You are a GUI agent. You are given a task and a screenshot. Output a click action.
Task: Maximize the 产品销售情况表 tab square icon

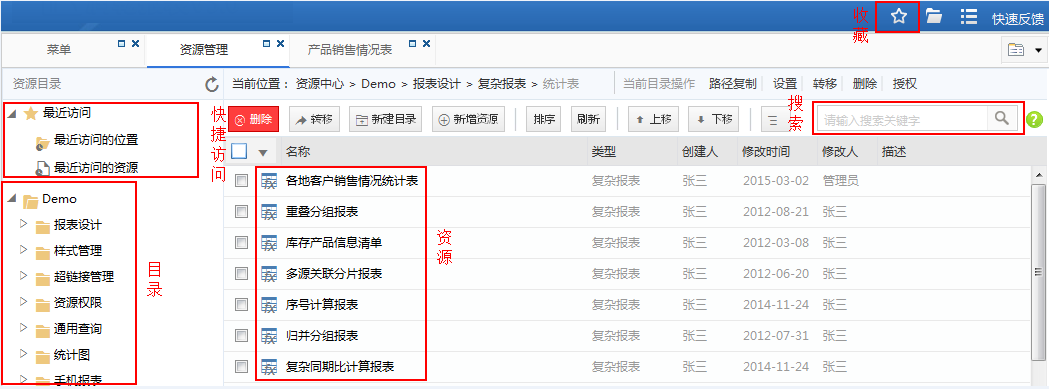(412, 44)
